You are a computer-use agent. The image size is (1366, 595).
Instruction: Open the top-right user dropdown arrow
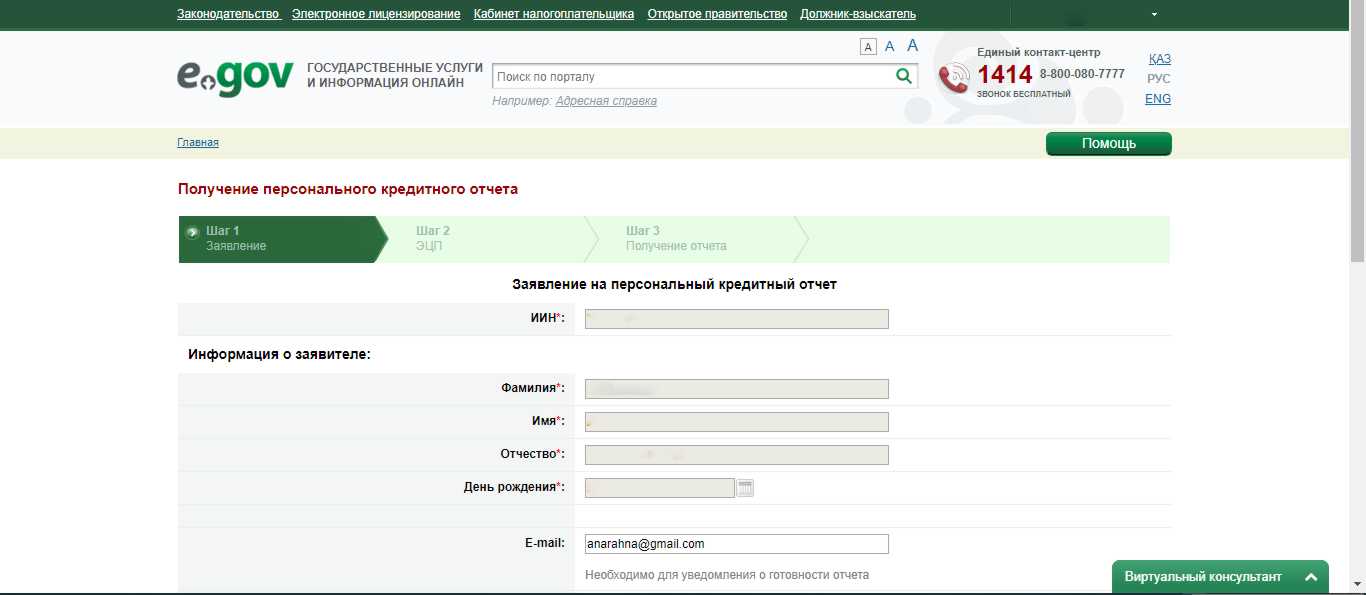pyautogui.click(x=1154, y=15)
